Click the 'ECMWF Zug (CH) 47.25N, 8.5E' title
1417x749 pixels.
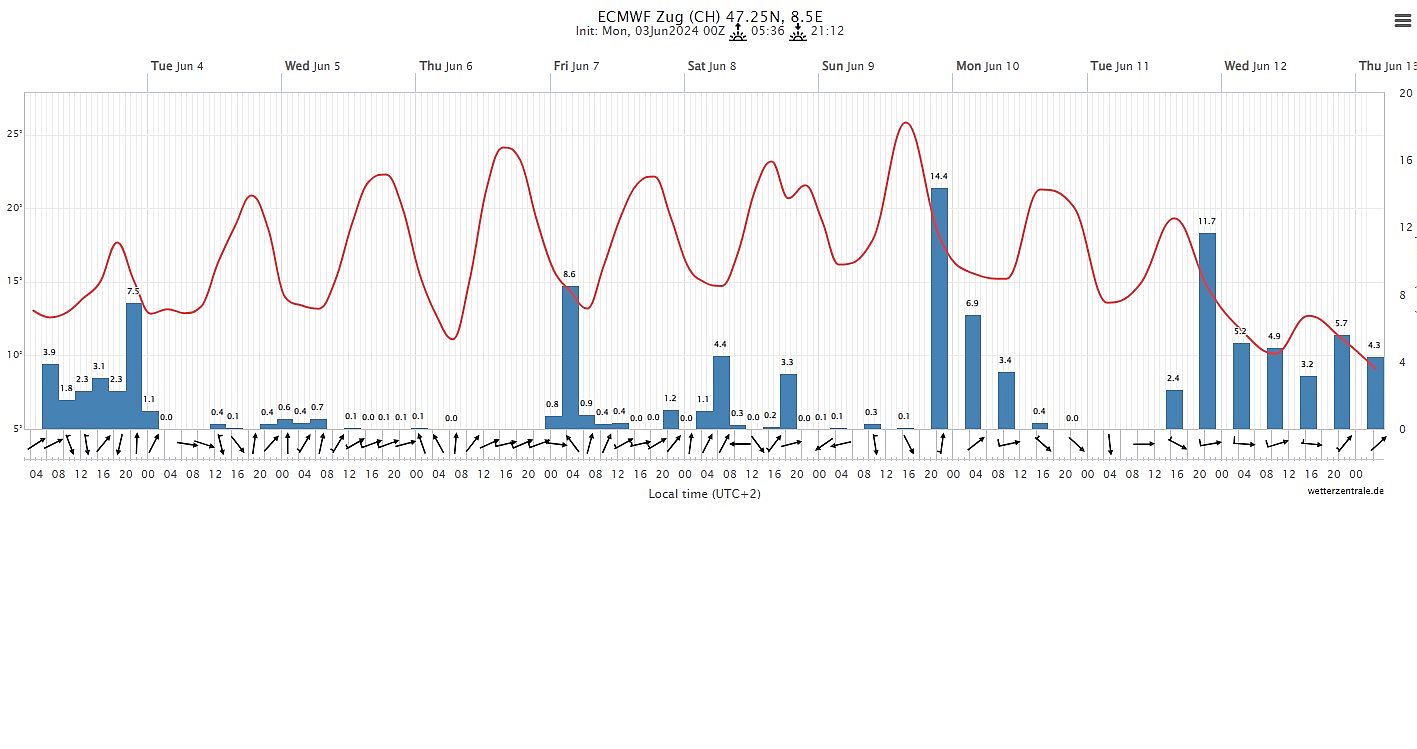(x=710, y=16)
